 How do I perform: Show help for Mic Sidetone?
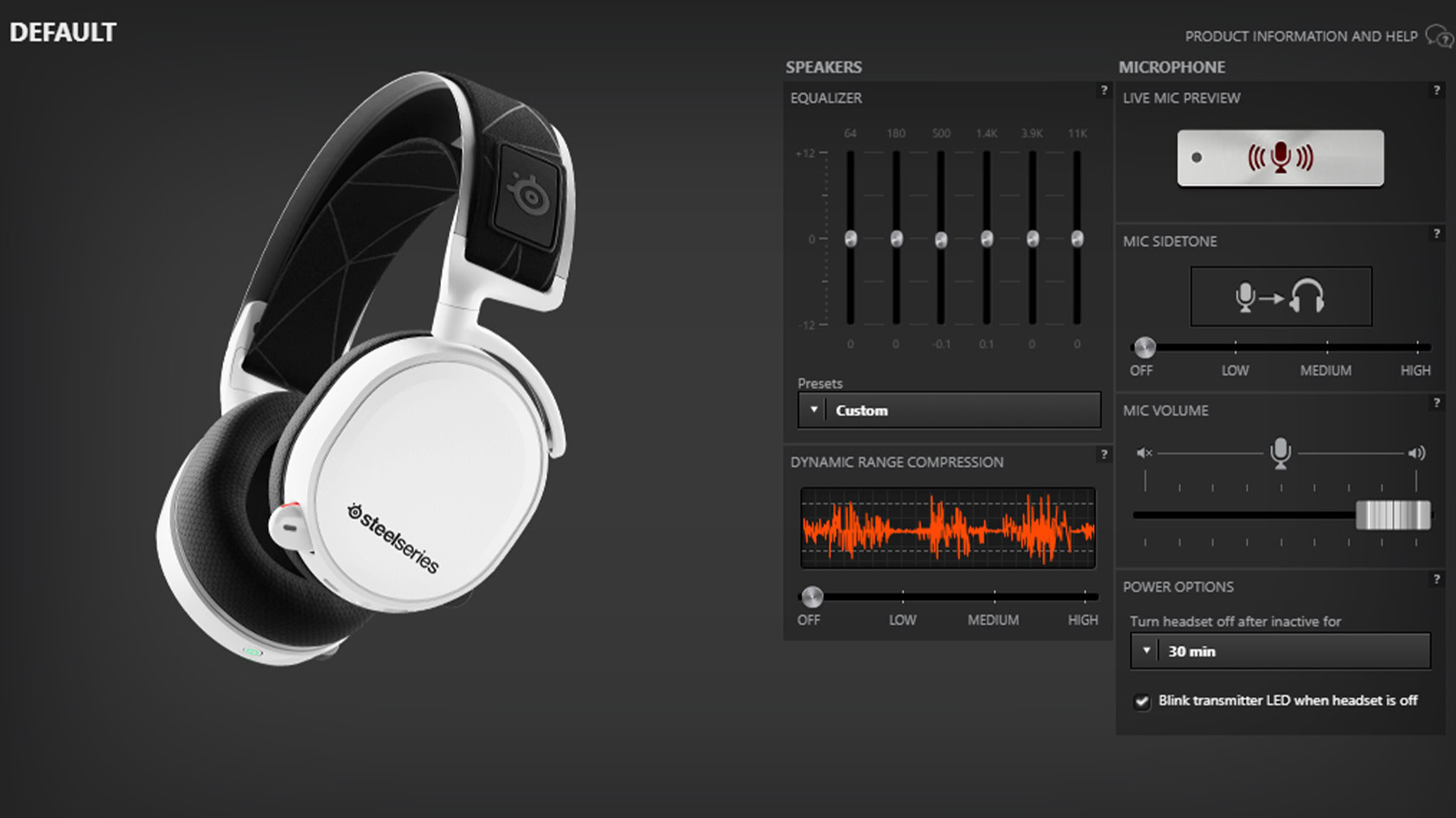(1436, 233)
